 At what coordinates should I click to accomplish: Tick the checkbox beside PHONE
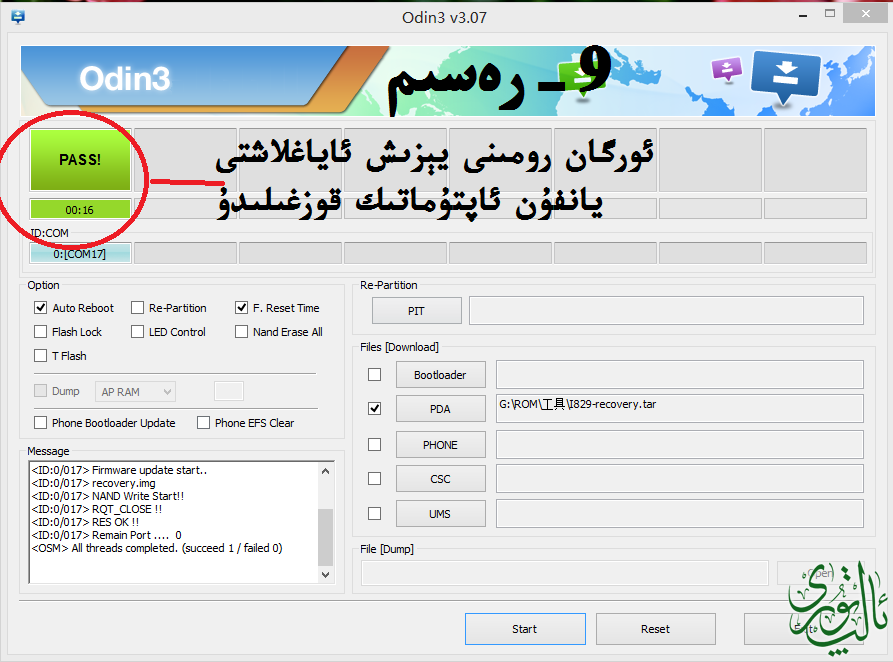[x=374, y=444]
